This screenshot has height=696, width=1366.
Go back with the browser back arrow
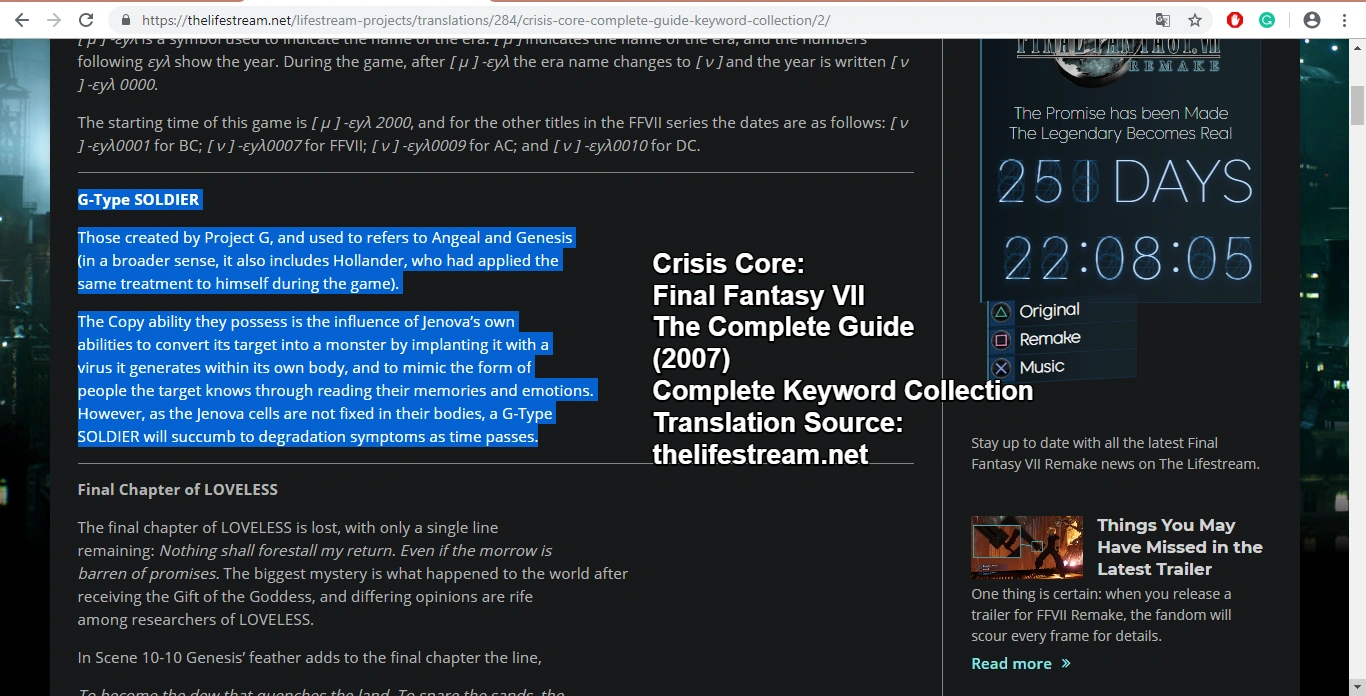22,20
